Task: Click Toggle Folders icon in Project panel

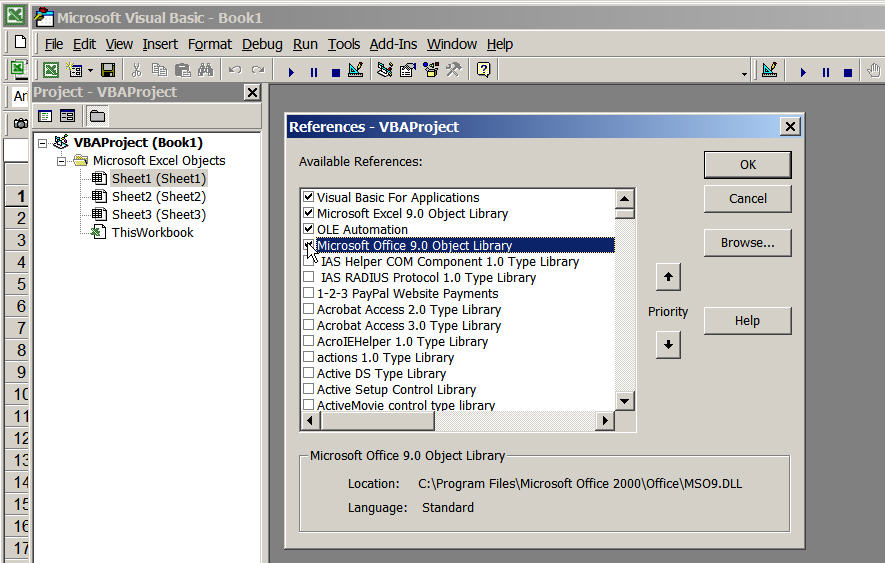Action: click(x=97, y=116)
